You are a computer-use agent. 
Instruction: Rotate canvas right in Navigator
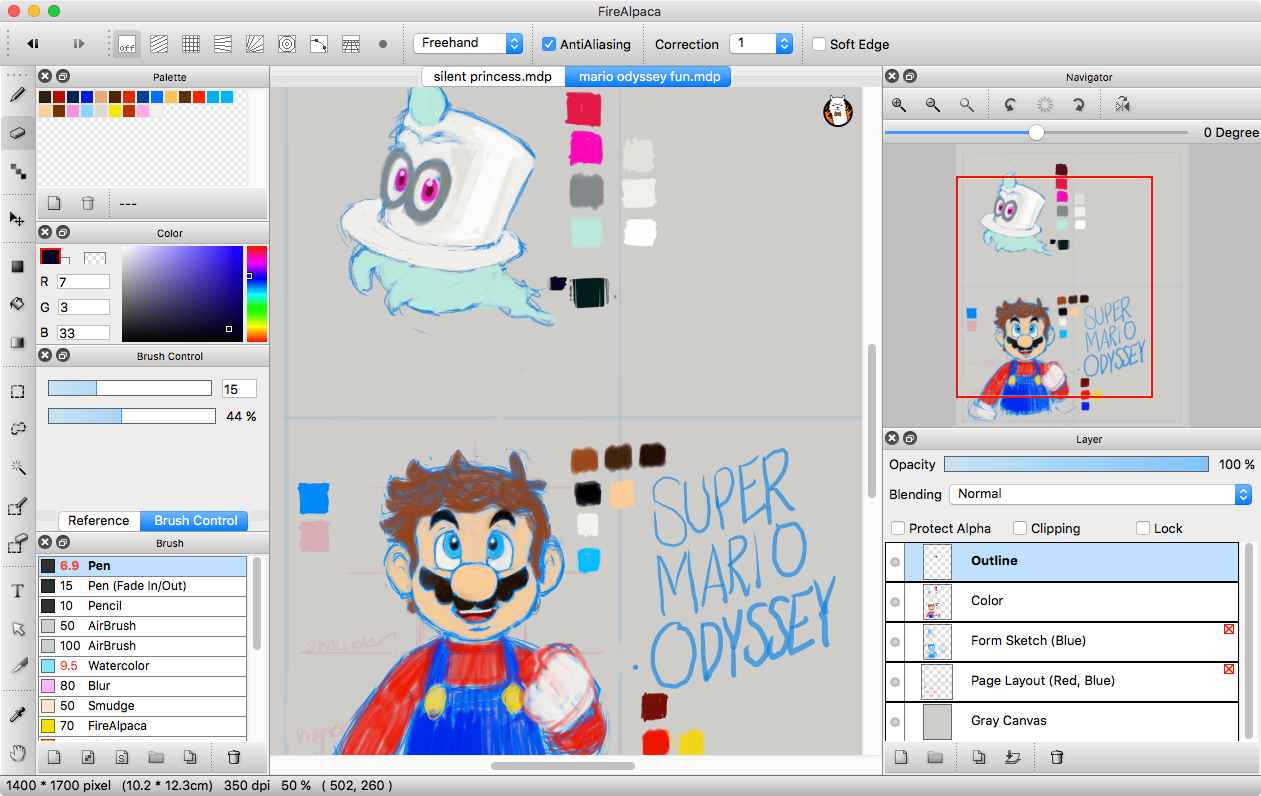(x=1079, y=104)
